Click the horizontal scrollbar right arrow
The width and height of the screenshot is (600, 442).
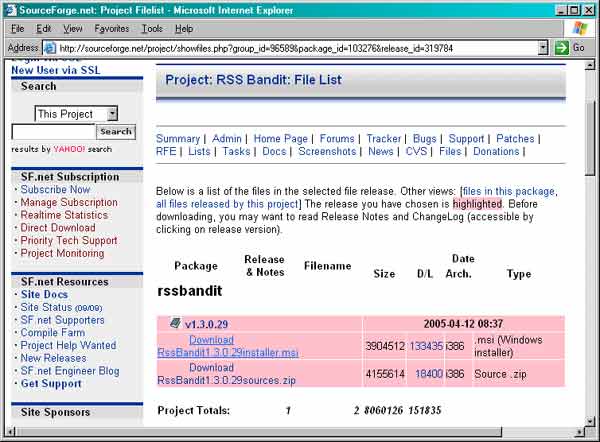[x=580, y=432]
